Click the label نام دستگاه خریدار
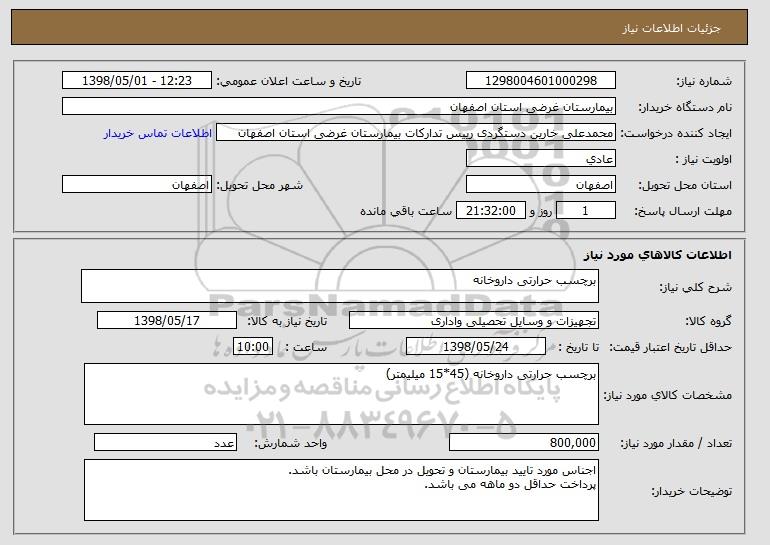The width and height of the screenshot is (770, 545). 685,108
